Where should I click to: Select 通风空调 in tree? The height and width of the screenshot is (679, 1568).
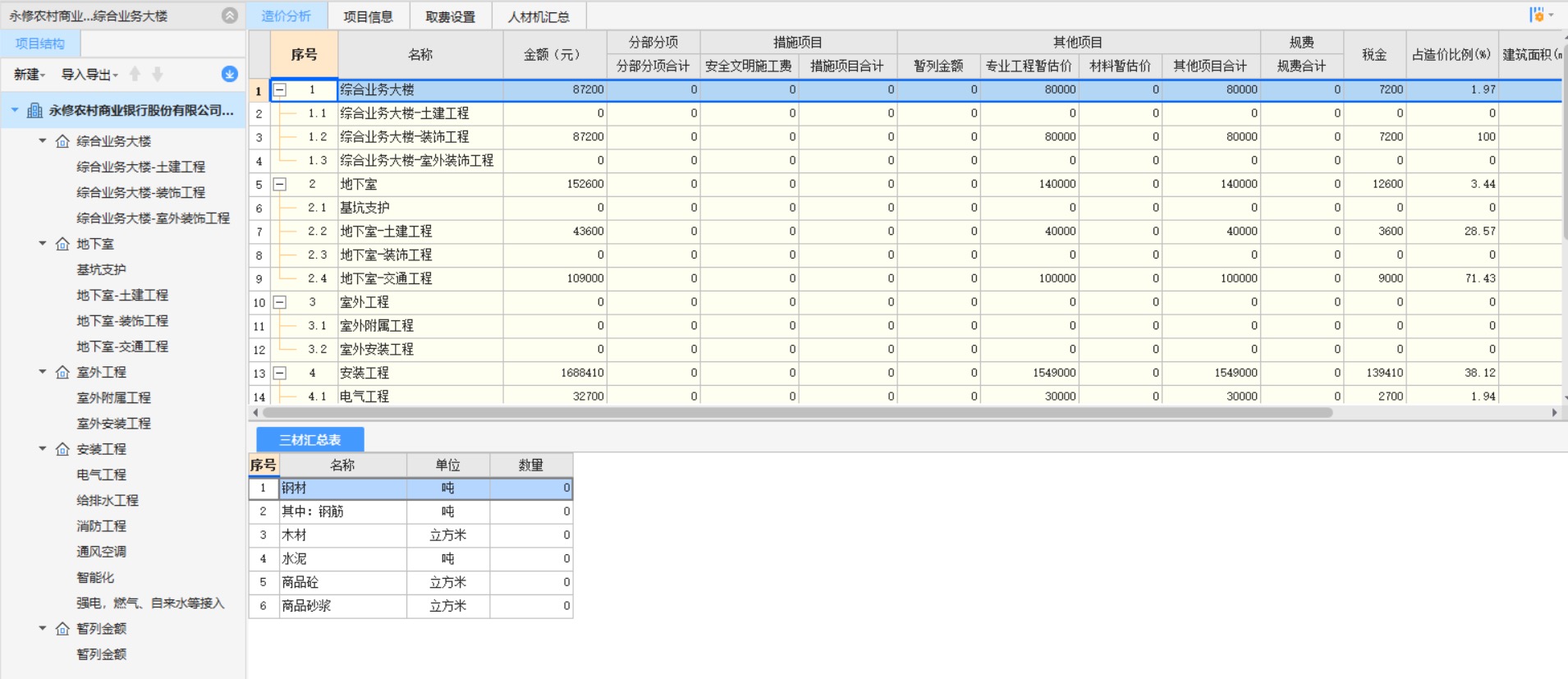pyautogui.click(x=102, y=552)
